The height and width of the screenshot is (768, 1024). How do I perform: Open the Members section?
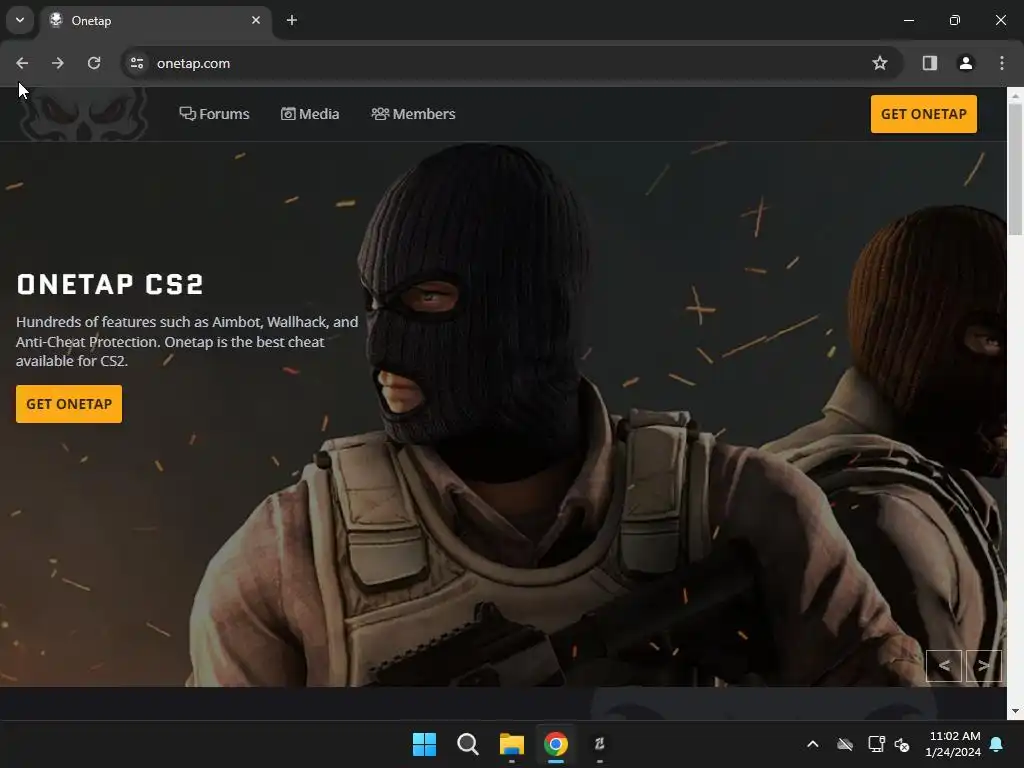[x=413, y=114]
